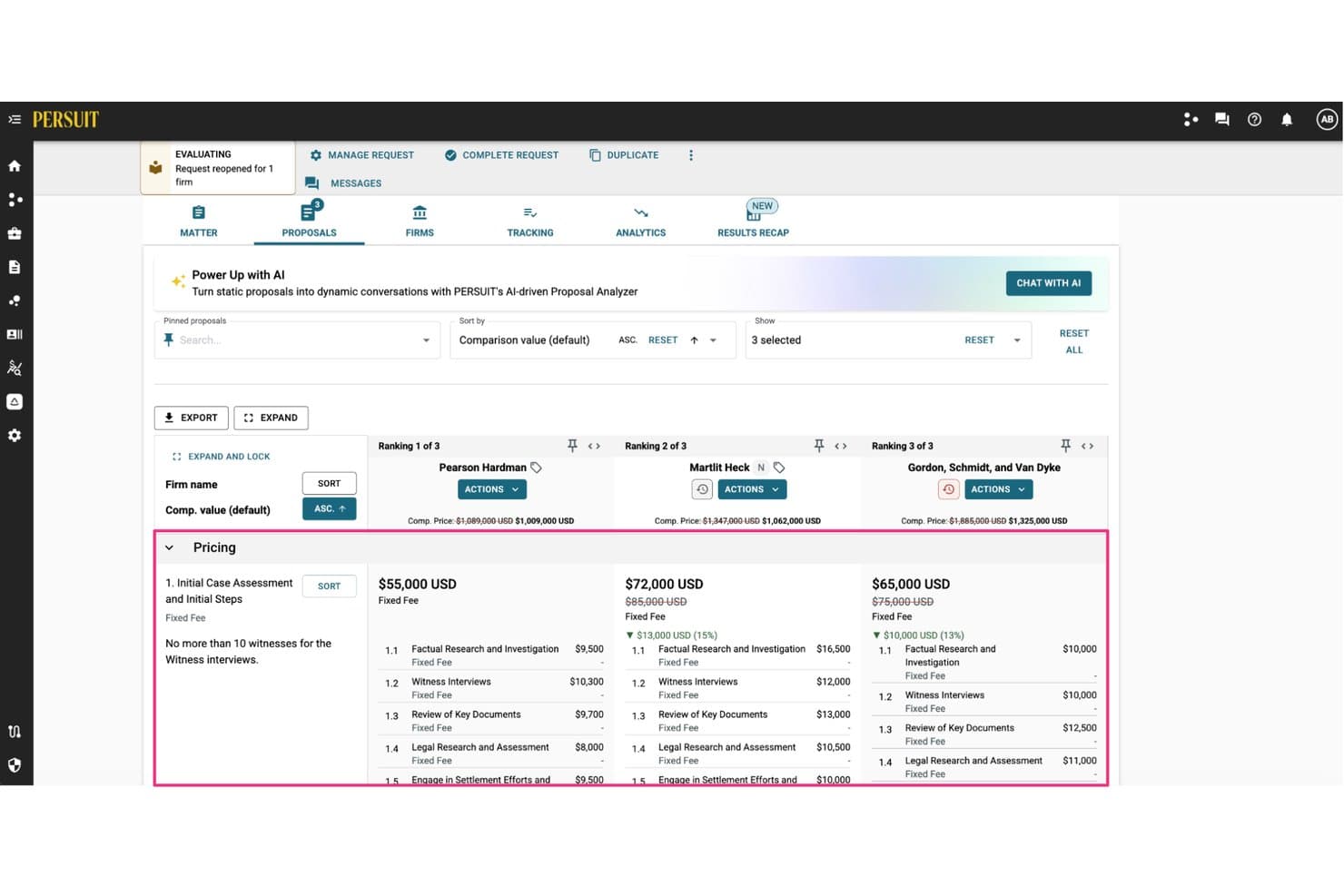Open Actions dropdown for Pearson Hardman
Screen dimensions: 1344x896
click(x=492, y=489)
